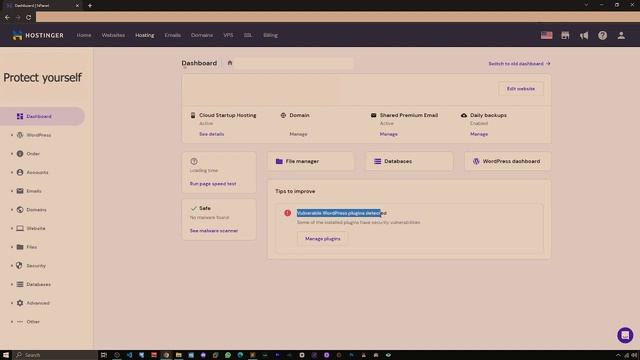Image resolution: width=640 pixels, height=360 pixels.
Task: Open See details under Cloud Startup Hosting
Action: tap(211, 134)
